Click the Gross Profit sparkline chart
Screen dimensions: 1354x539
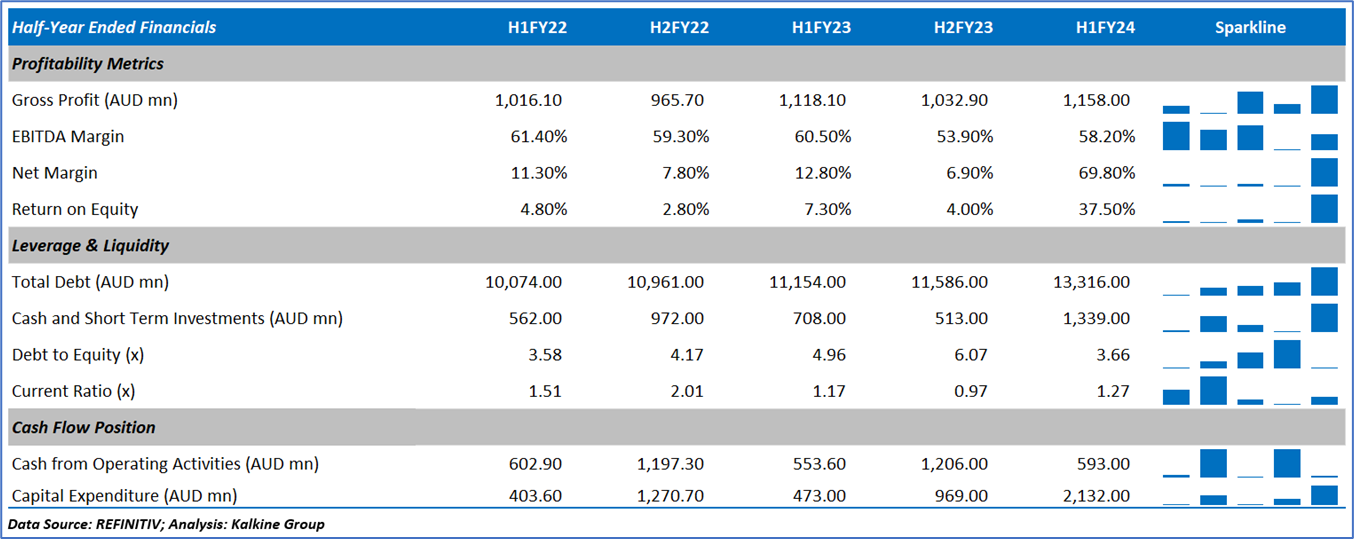point(1250,100)
